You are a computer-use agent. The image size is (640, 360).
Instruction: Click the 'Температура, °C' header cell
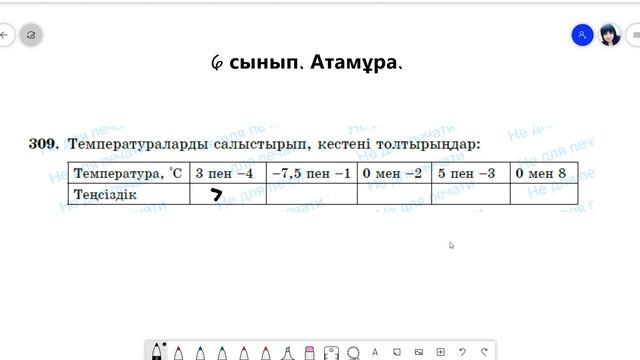click(129, 173)
